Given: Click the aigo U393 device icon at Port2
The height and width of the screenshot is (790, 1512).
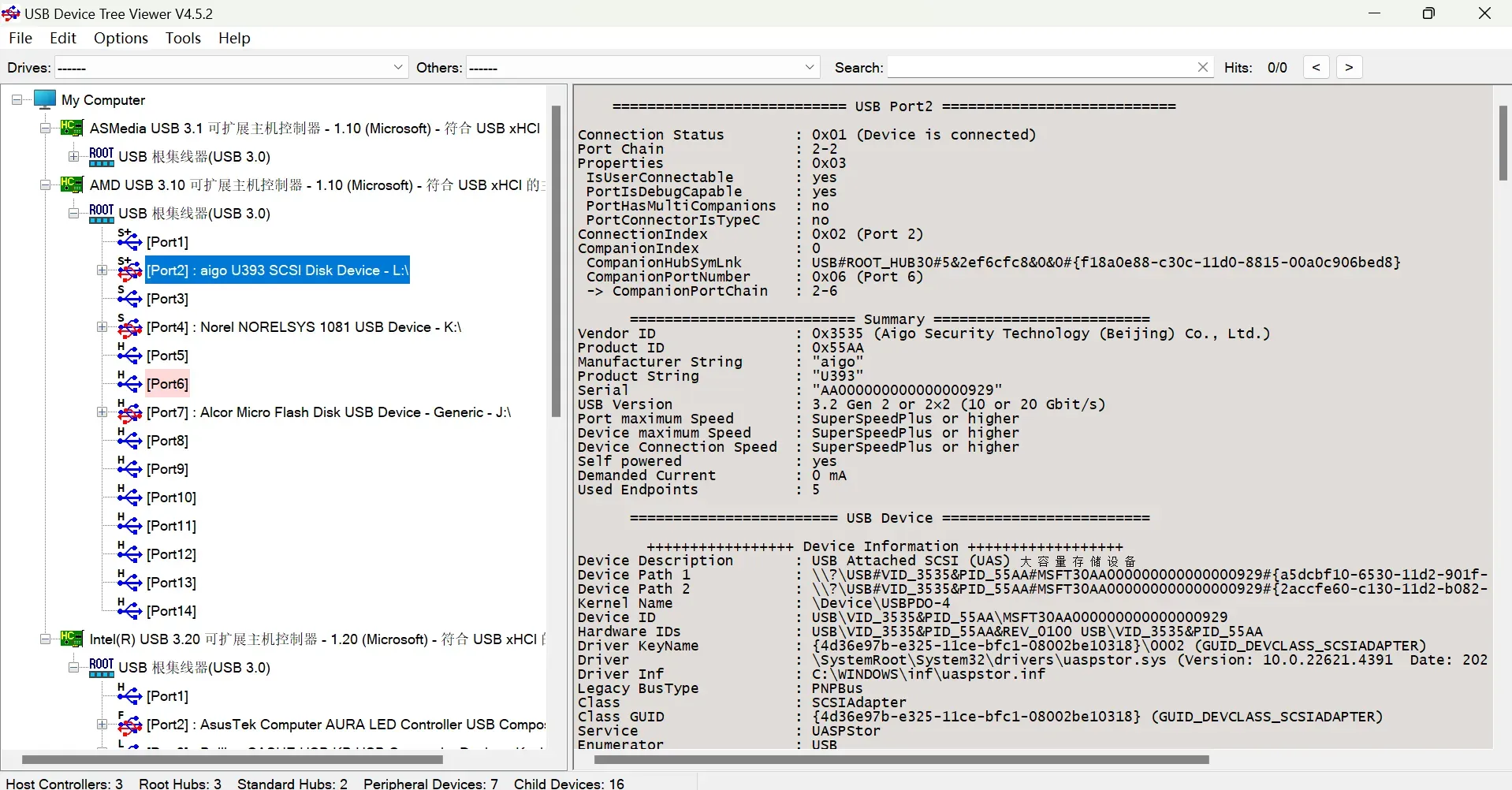Looking at the screenshot, I should point(129,270).
